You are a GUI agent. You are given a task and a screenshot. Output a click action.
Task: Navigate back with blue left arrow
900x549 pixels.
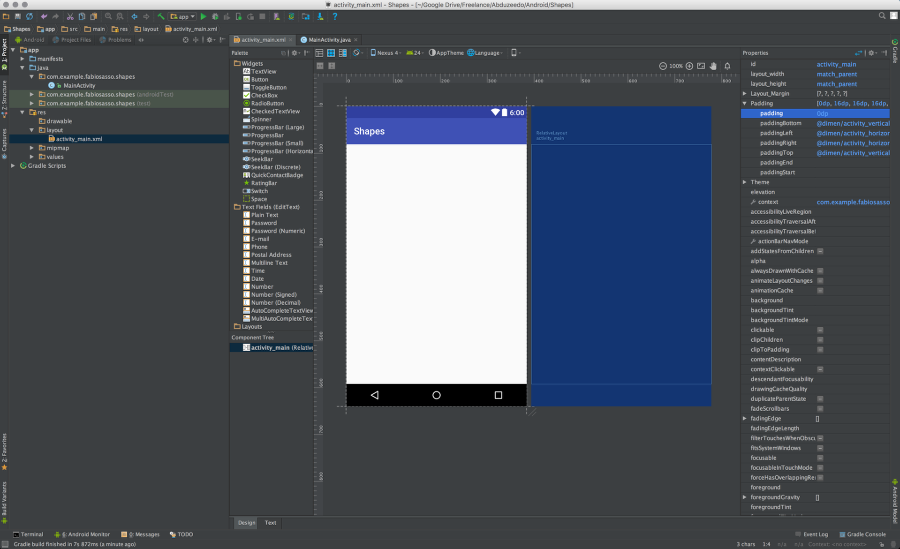[134, 17]
